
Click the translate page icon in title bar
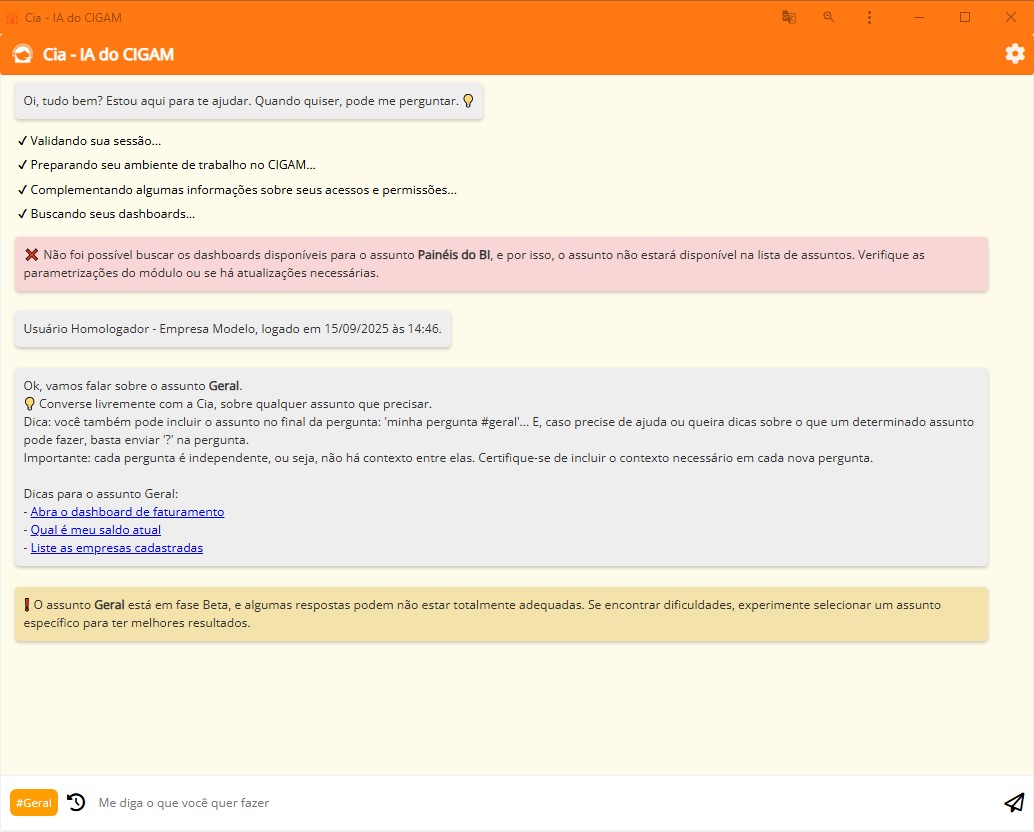click(x=789, y=17)
